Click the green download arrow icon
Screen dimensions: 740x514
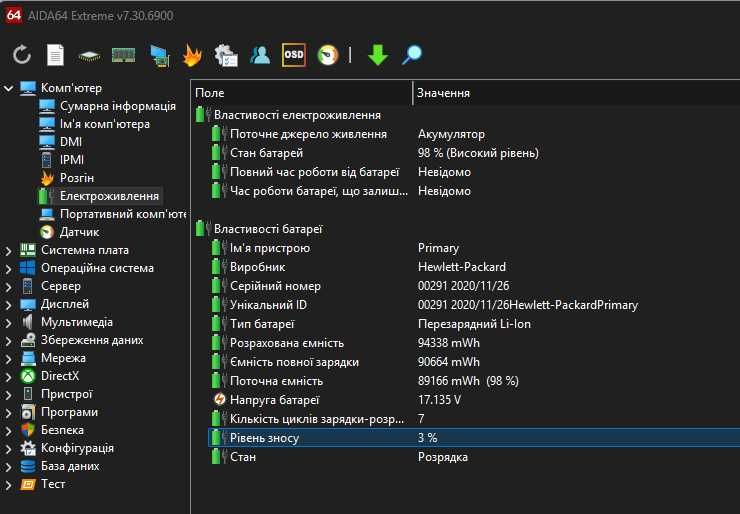[378, 55]
